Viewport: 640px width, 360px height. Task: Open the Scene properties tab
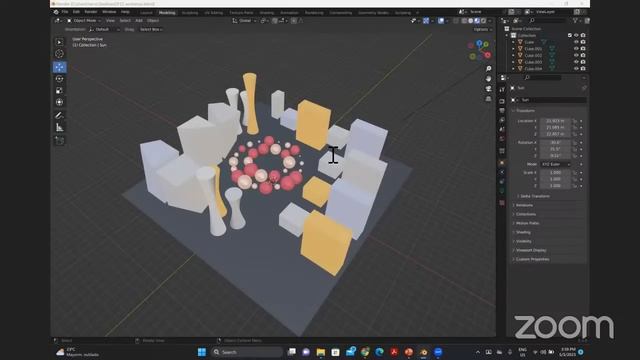tap(502, 129)
